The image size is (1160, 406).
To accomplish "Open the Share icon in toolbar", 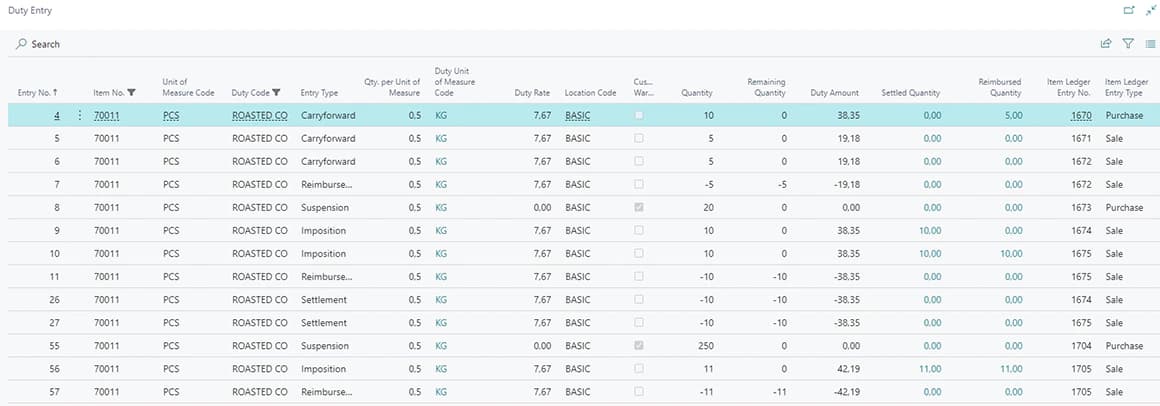I will pos(1106,44).
